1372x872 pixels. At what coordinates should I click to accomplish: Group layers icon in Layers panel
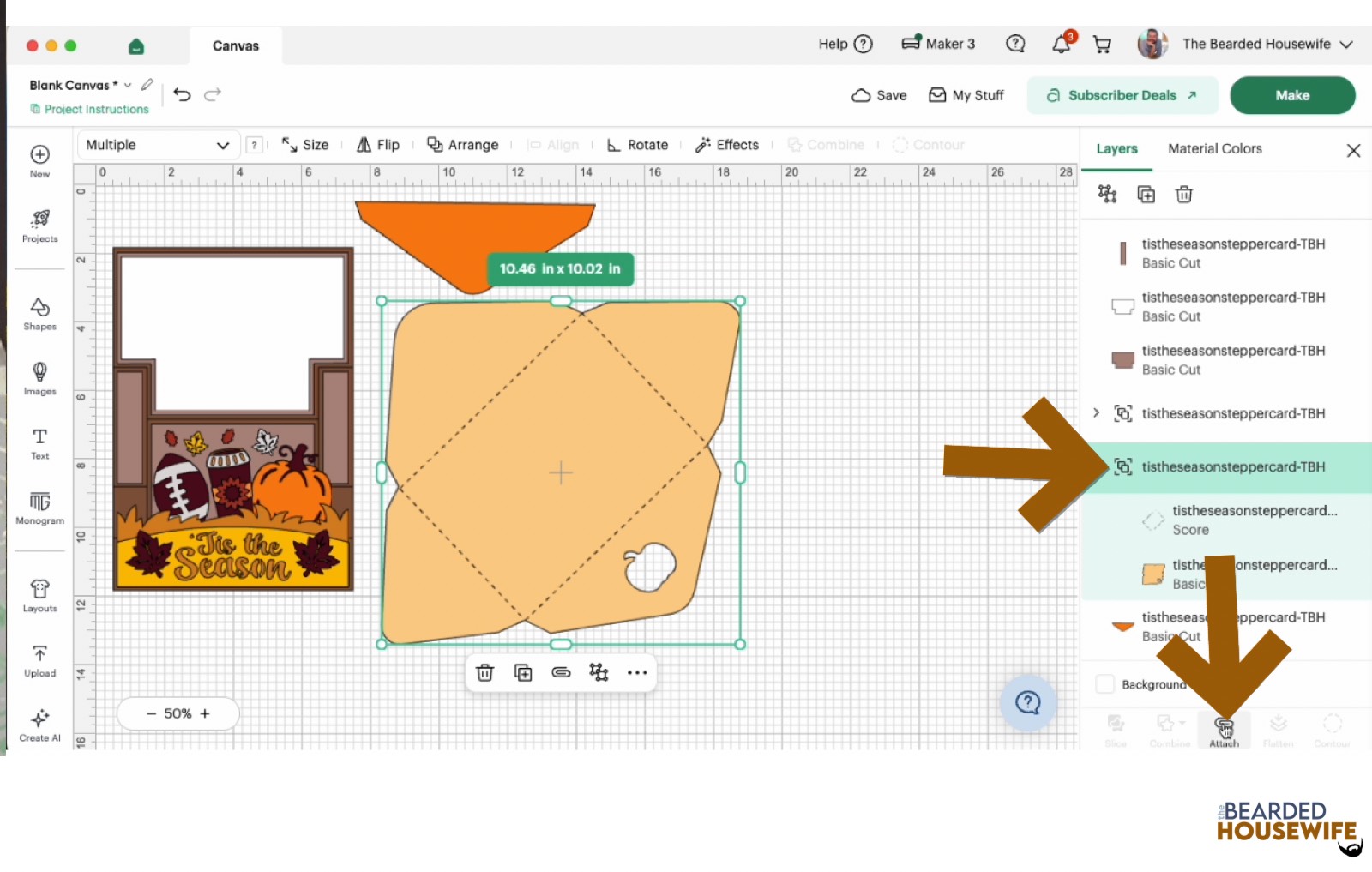coord(1107,194)
